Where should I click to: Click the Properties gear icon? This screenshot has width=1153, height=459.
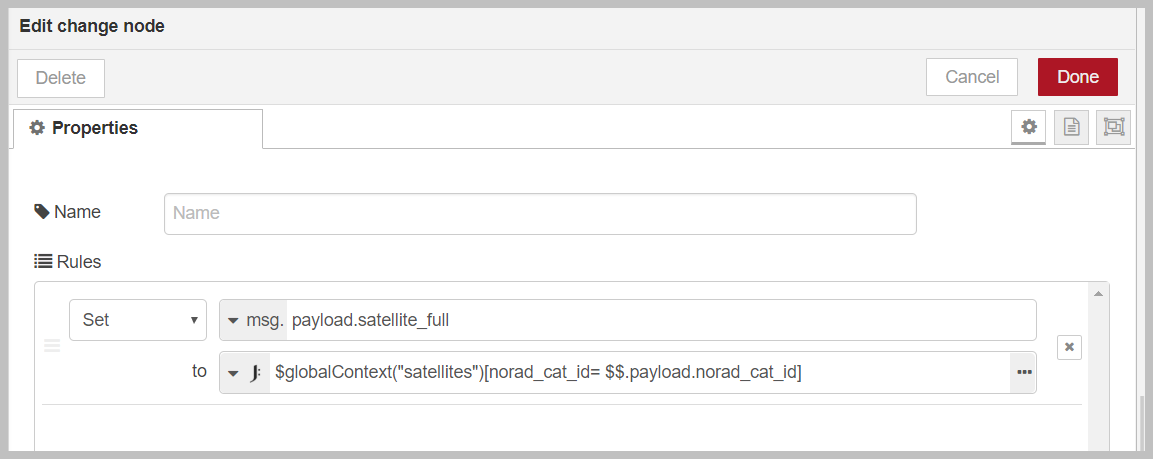(37, 127)
